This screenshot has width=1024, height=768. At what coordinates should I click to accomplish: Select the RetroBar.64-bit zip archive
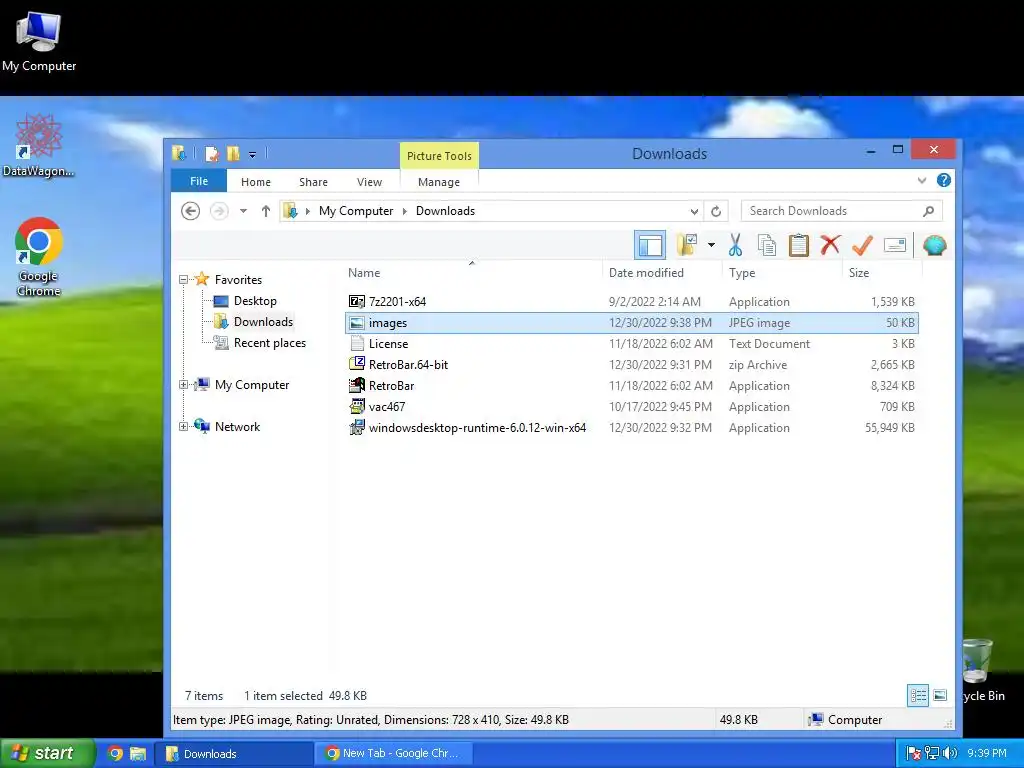click(x=632, y=364)
